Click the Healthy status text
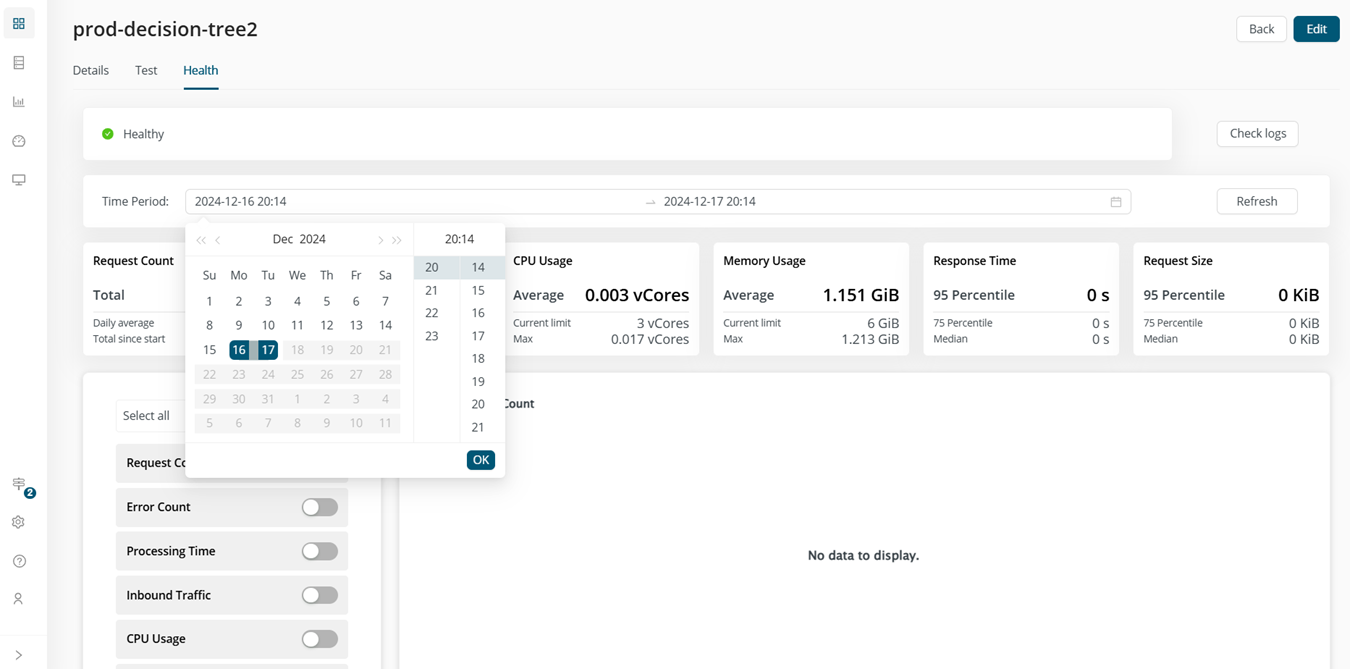1350x669 pixels. (x=143, y=134)
